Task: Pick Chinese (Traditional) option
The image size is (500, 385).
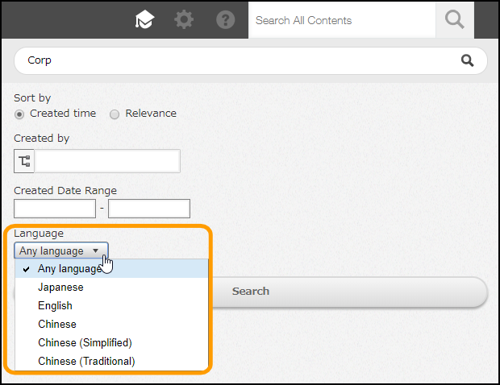Action: coord(112,361)
